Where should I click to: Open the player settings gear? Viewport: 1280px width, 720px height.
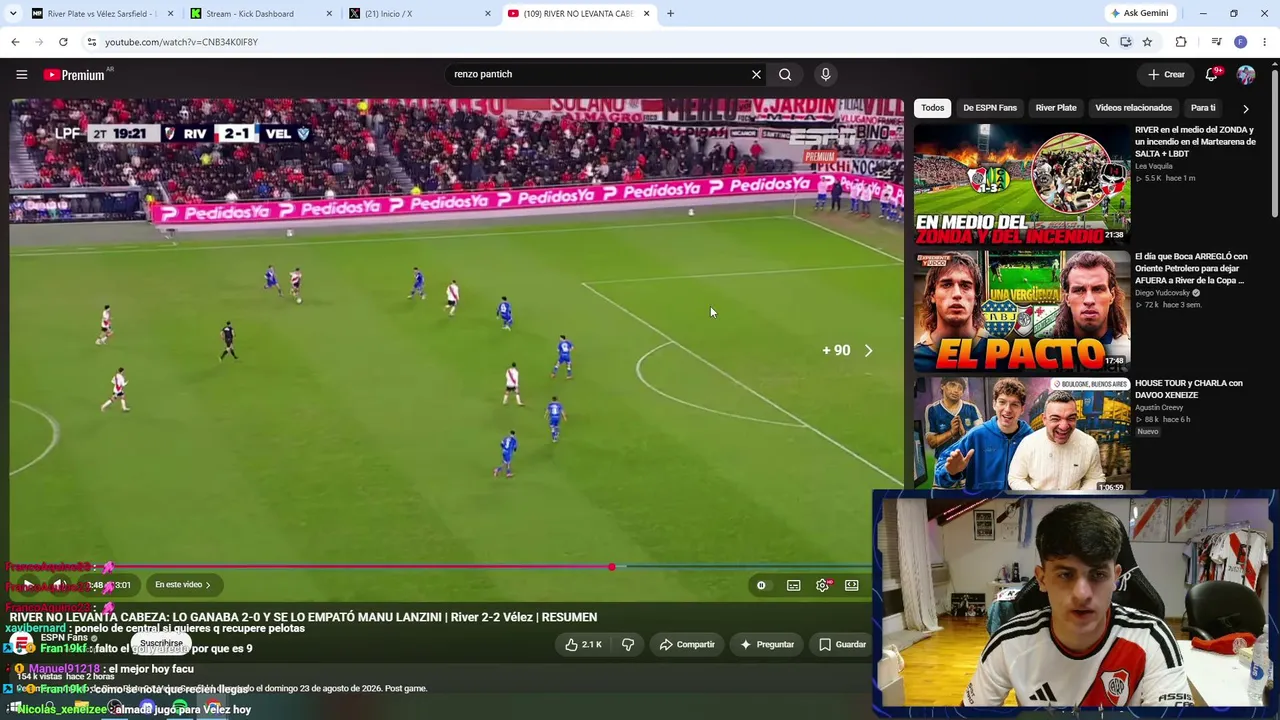pos(822,585)
